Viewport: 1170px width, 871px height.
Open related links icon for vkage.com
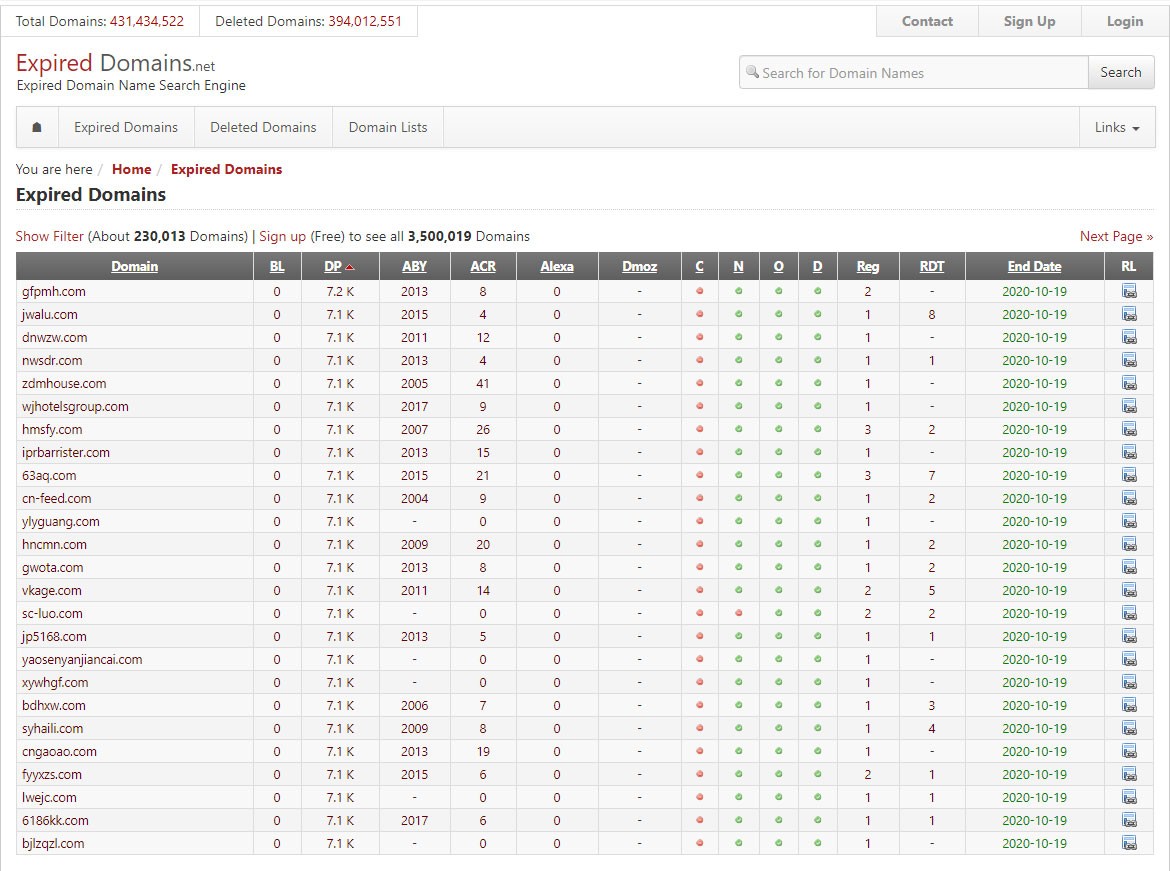[1129, 591]
